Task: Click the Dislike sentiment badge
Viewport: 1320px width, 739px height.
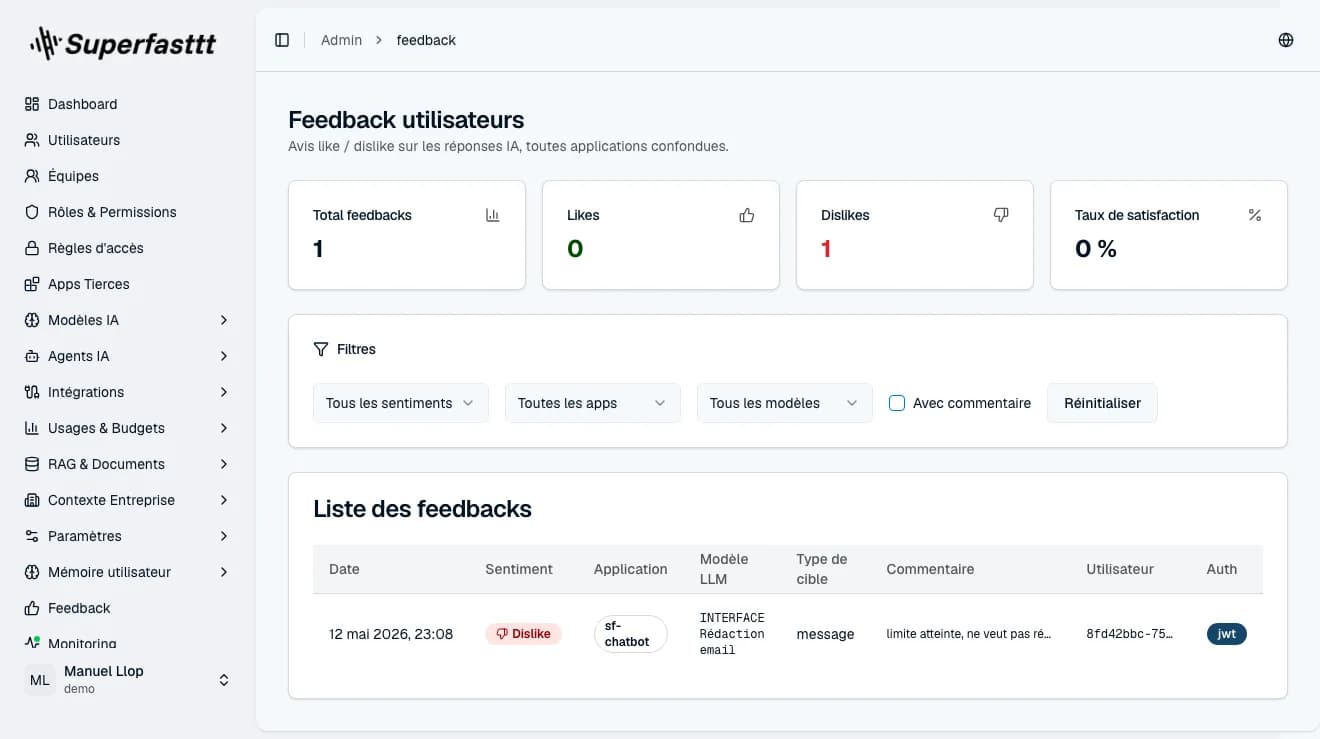Action: click(x=524, y=634)
